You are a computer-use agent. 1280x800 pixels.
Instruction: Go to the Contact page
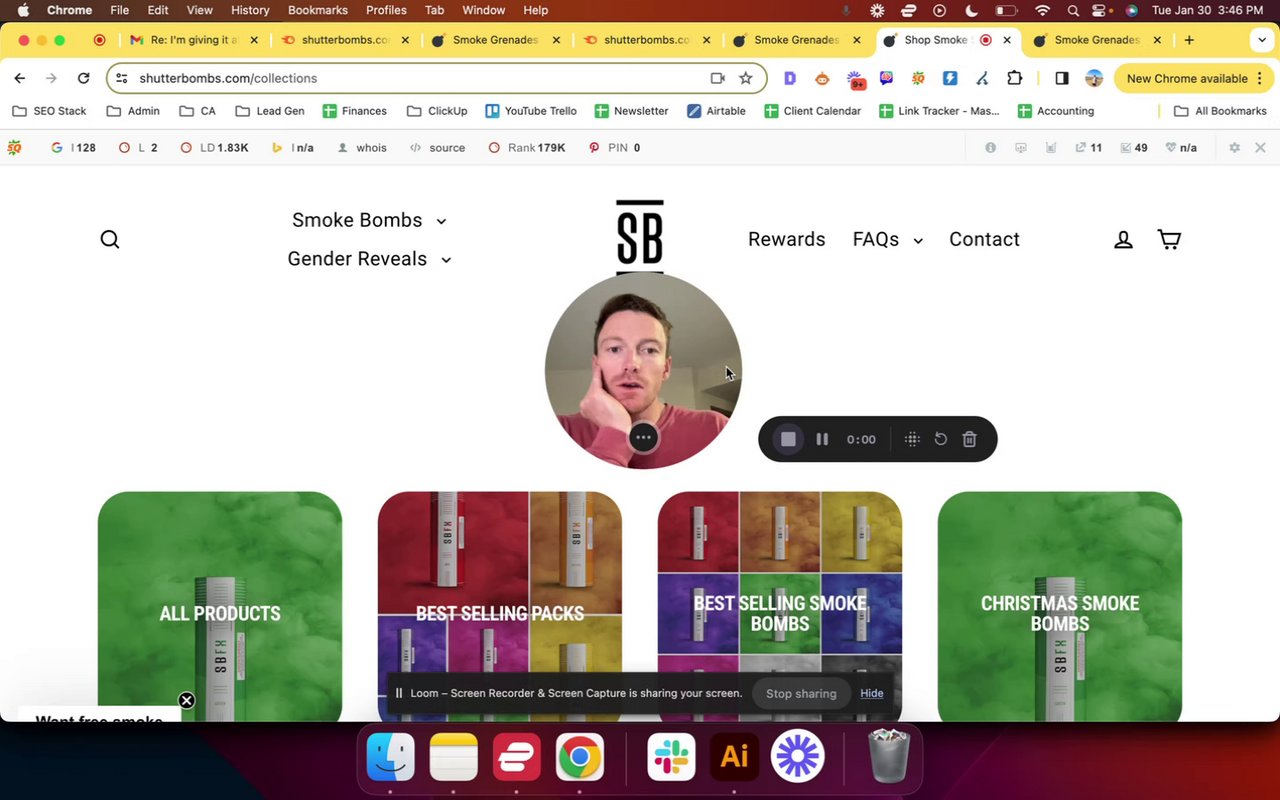(984, 239)
